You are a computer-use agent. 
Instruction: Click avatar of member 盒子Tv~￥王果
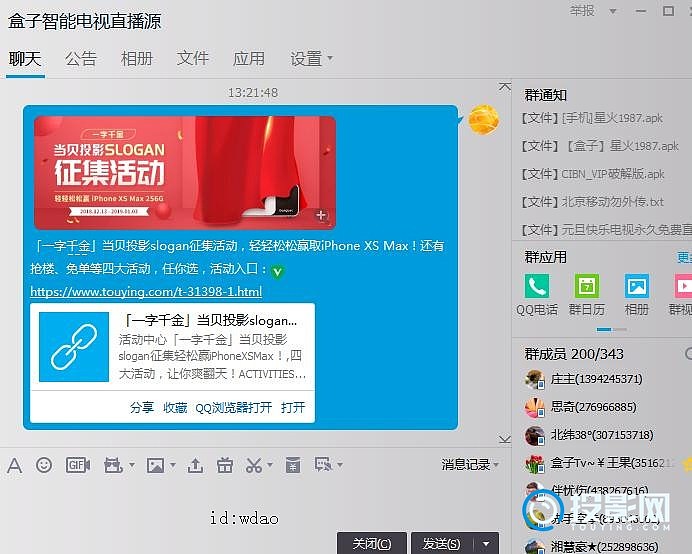534,463
